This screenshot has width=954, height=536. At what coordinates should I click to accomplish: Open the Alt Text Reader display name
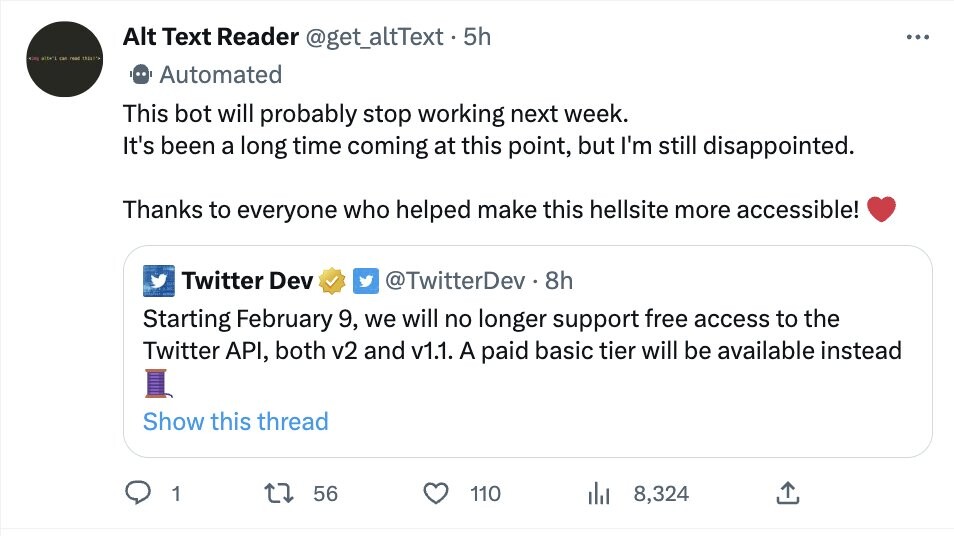[210, 37]
